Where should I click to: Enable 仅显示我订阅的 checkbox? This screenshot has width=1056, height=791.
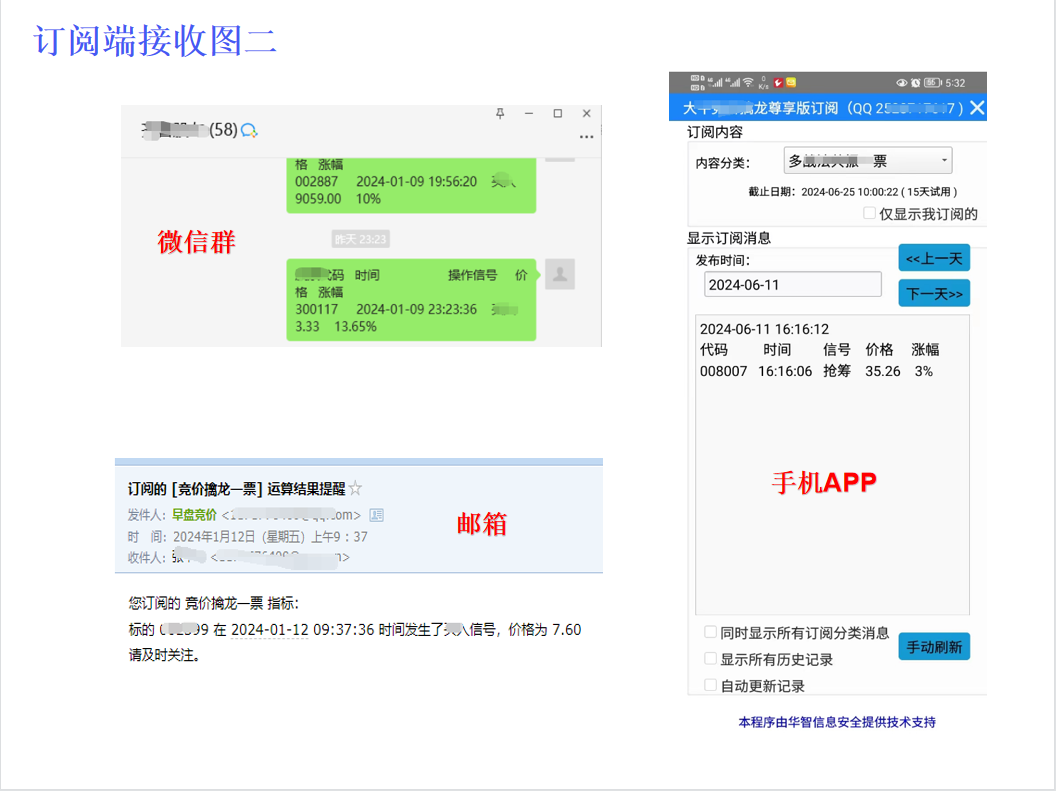coord(869,214)
